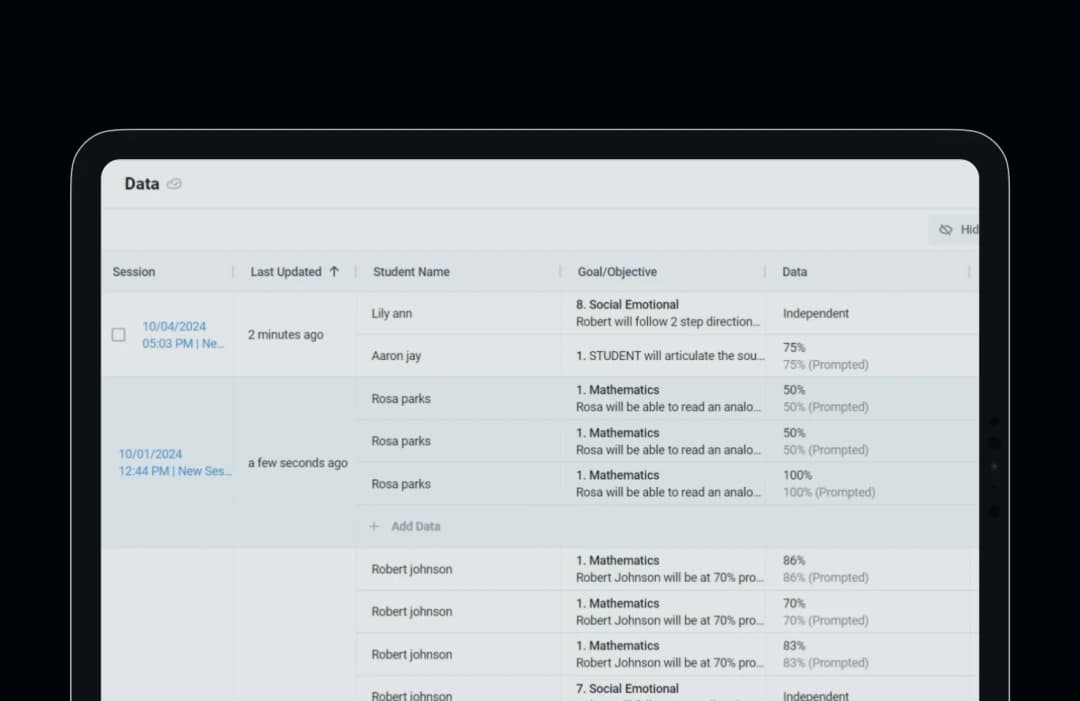Image resolution: width=1080 pixels, height=701 pixels.
Task: Click the Goal/Objective column header
Action: click(617, 272)
